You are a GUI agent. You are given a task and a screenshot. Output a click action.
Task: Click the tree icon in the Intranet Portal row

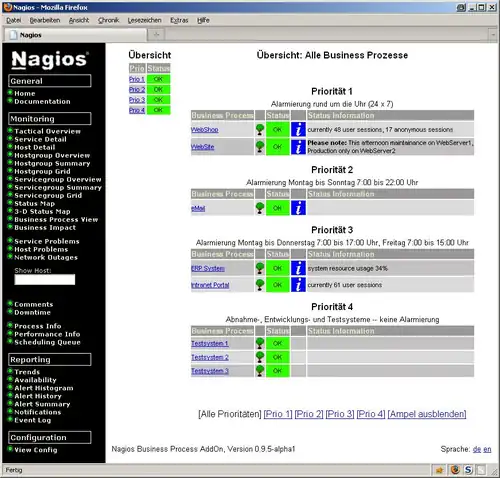[260, 285]
